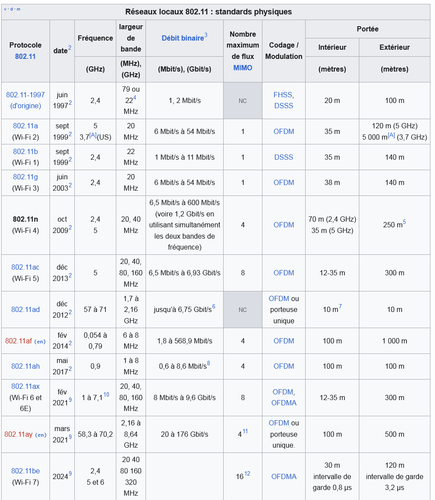Click the '38 m' interior range cell
This screenshot has width=435, height=500.
pos(332,183)
